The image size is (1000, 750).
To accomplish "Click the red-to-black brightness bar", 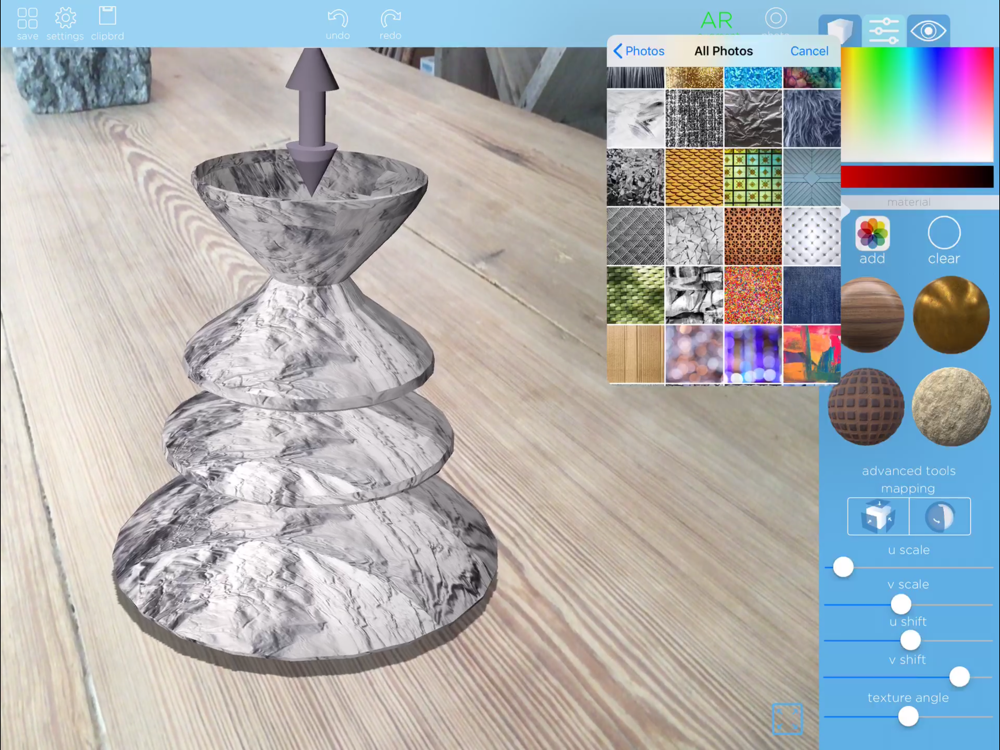I will click(917, 177).
